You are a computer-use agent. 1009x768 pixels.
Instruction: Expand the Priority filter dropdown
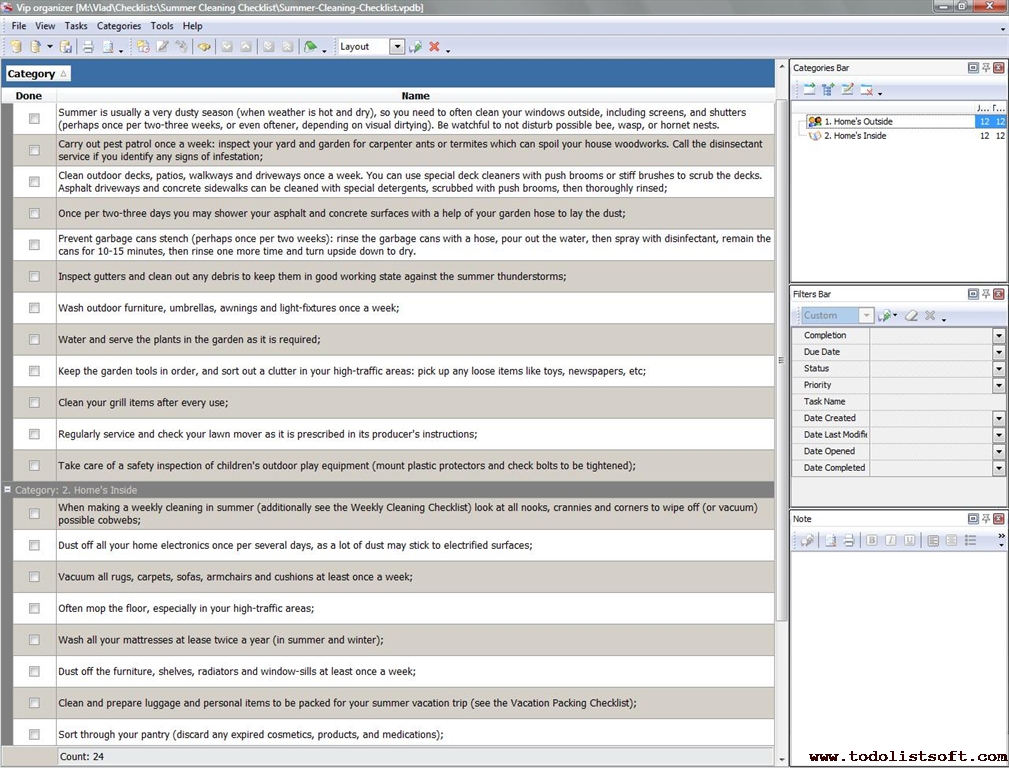998,385
